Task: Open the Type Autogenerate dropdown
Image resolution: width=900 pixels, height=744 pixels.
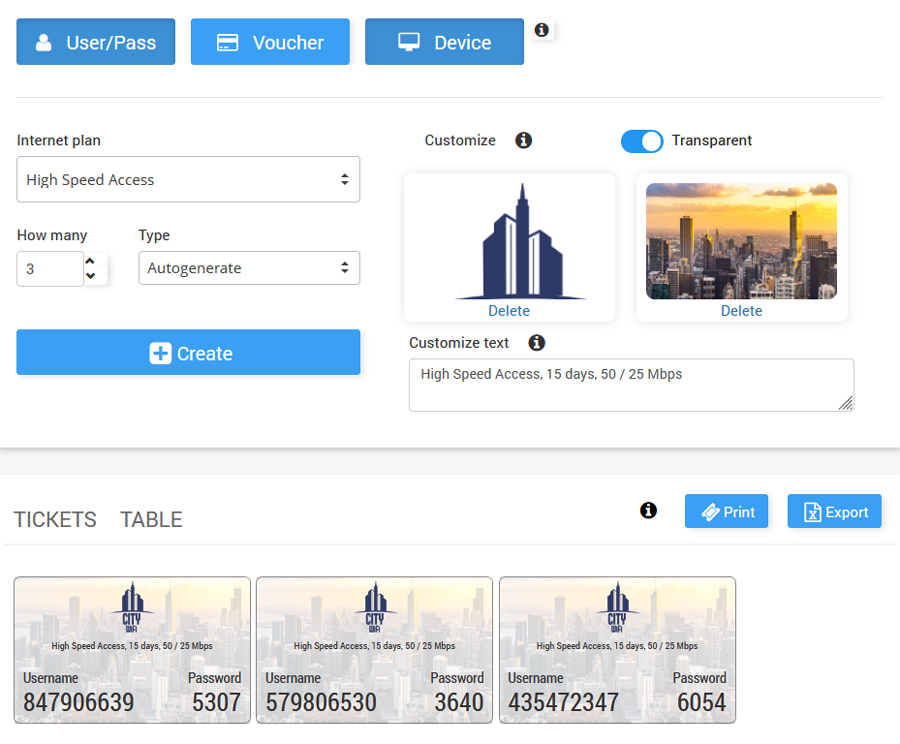Action: click(249, 268)
